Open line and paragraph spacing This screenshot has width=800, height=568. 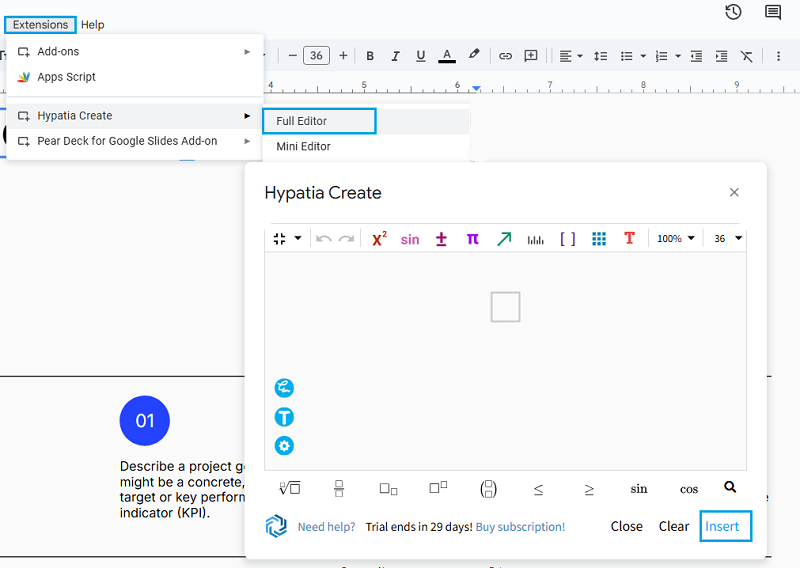[601, 56]
